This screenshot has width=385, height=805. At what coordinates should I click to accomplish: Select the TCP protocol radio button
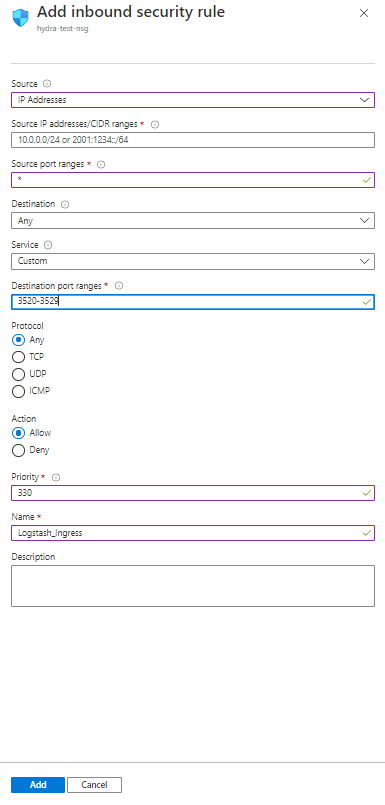coord(18,357)
